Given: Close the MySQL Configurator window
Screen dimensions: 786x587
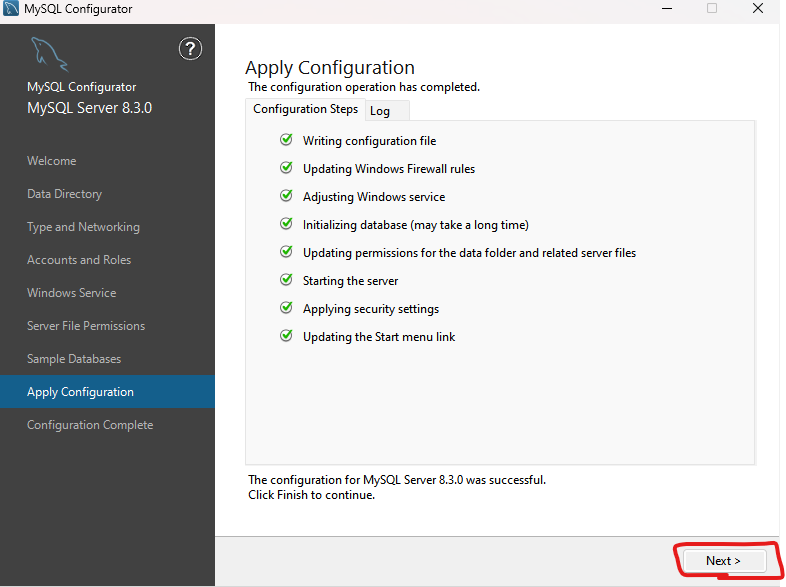Looking at the screenshot, I should click(758, 9).
